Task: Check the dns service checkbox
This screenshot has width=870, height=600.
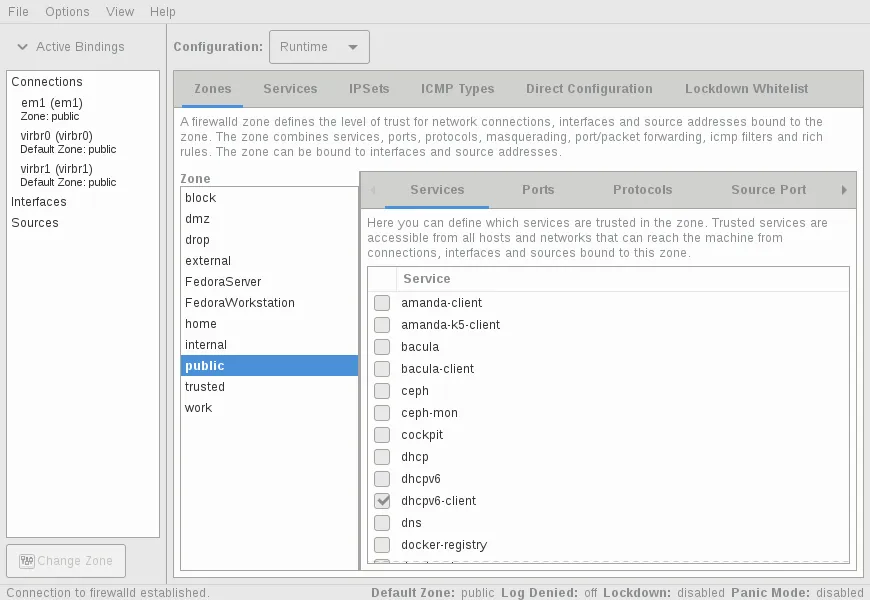Action: coord(381,523)
